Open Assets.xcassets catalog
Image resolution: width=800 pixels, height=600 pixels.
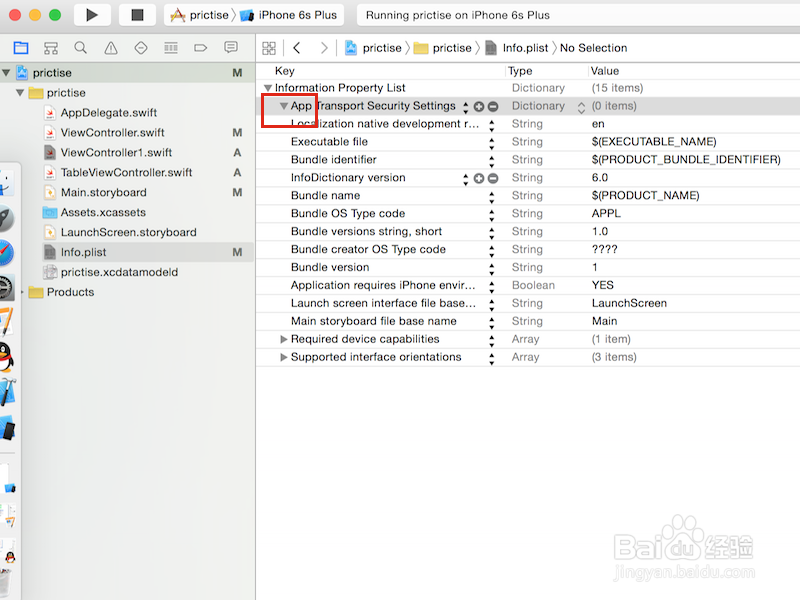click(103, 212)
